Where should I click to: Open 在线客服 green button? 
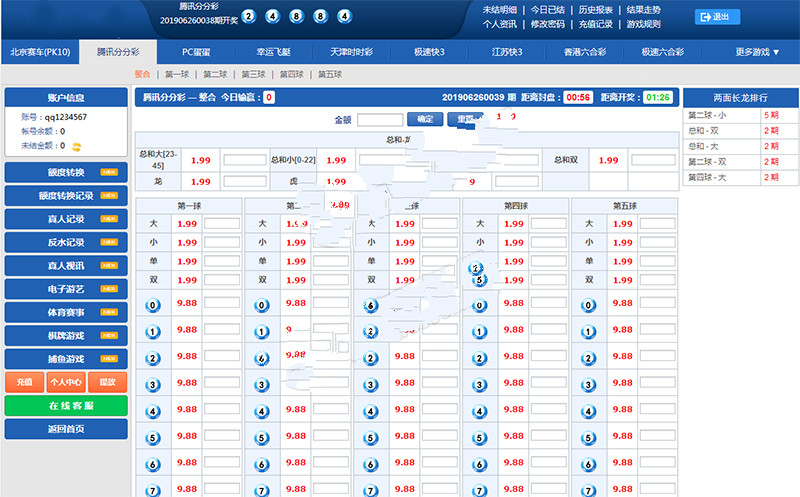tap(66, 406)
